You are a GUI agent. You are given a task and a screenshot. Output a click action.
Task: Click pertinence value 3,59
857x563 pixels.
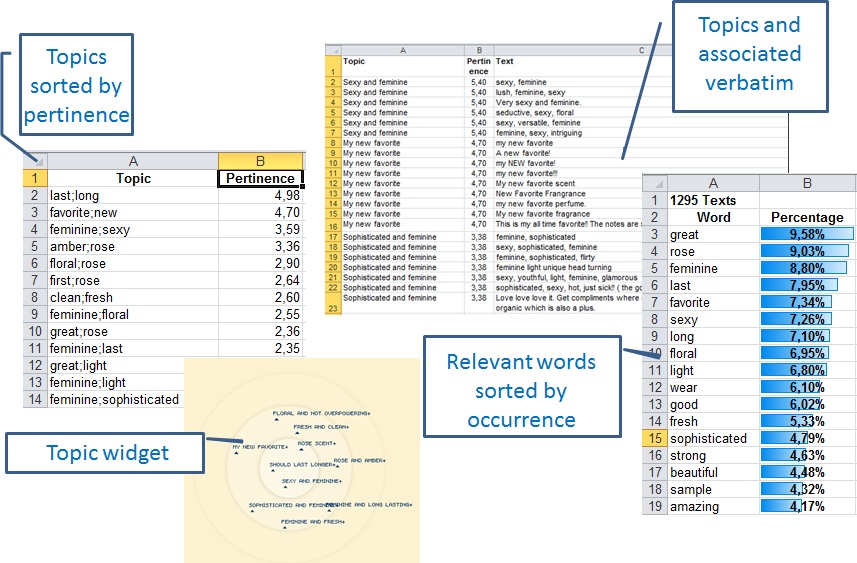(260, 230)
